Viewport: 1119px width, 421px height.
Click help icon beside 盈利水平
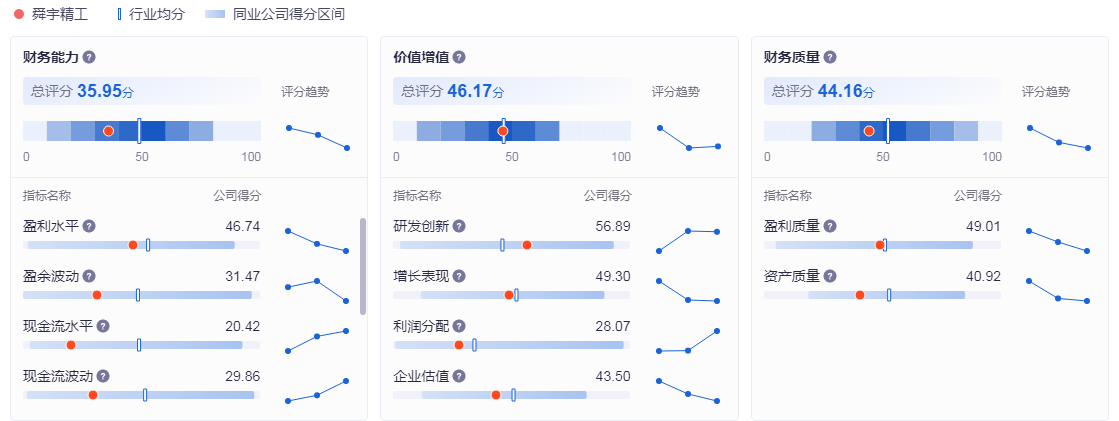[89, 227]
